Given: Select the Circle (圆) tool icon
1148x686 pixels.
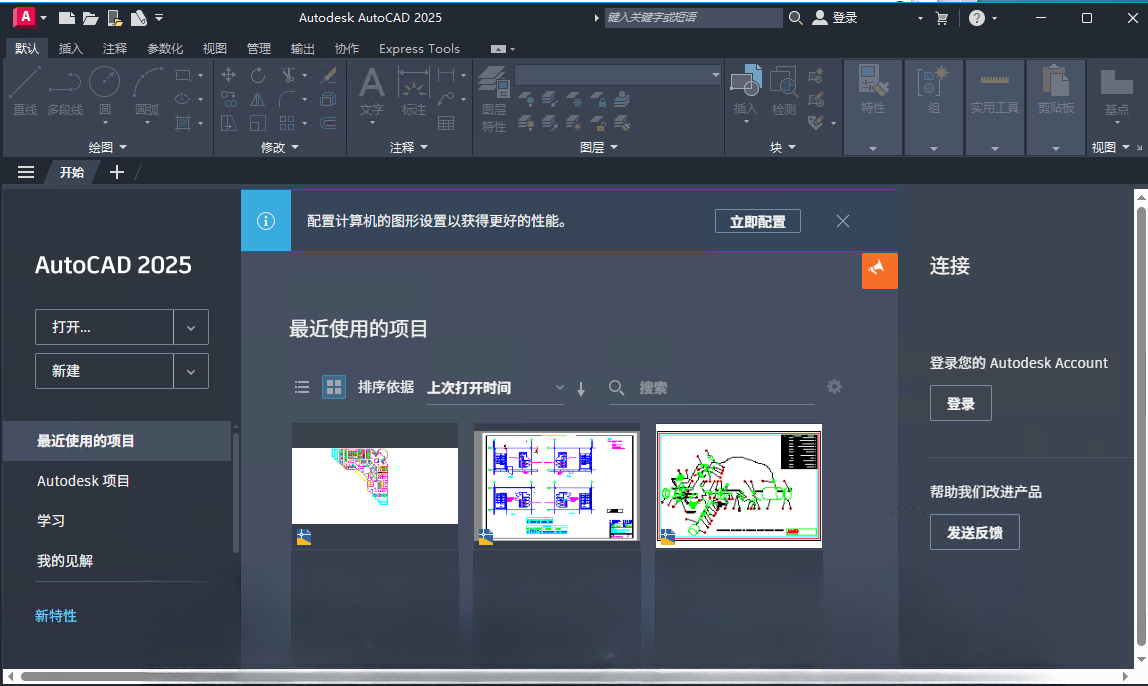Looking at the screenshot, I should 105,81.
